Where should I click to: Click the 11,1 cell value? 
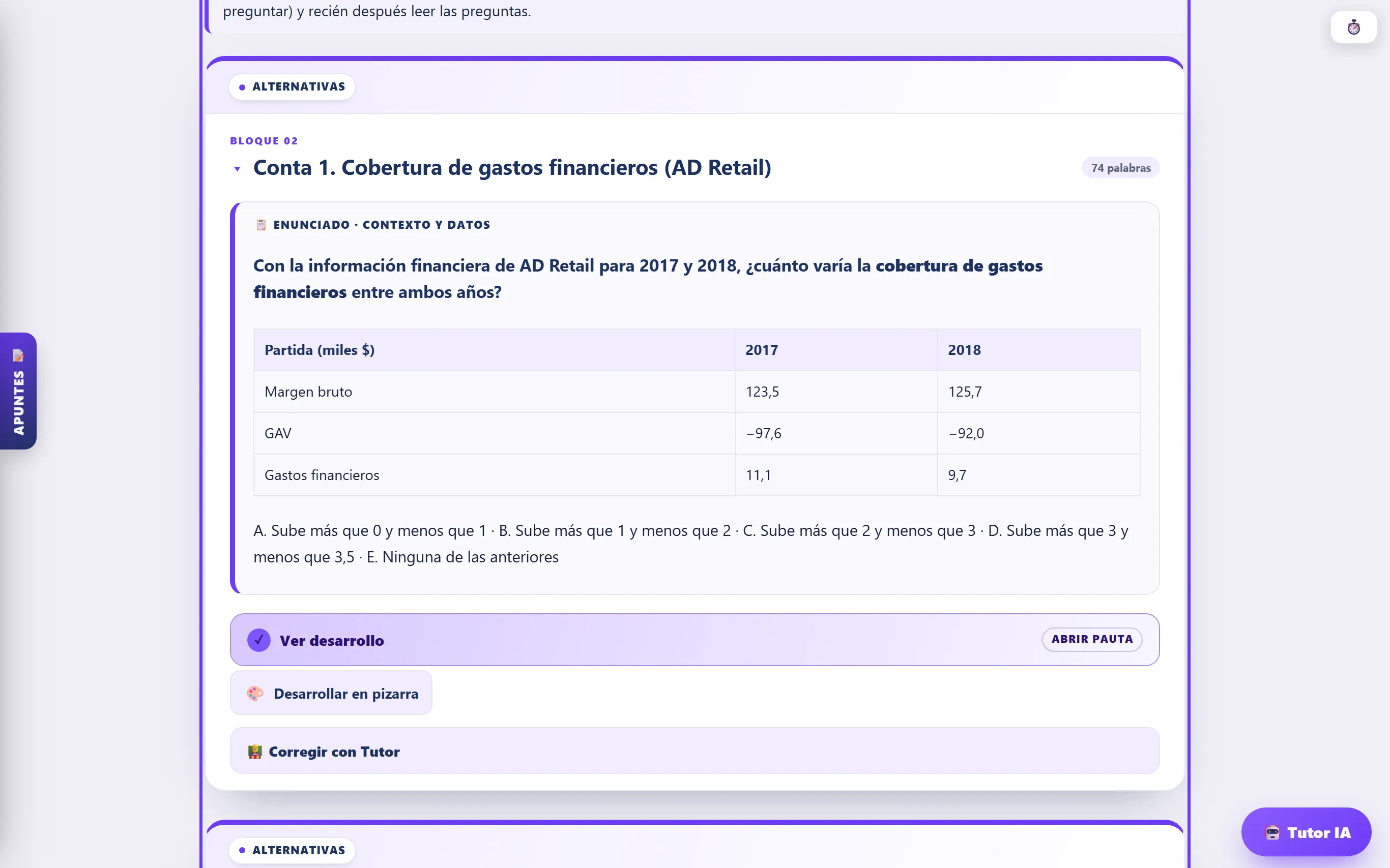[758, 475]
